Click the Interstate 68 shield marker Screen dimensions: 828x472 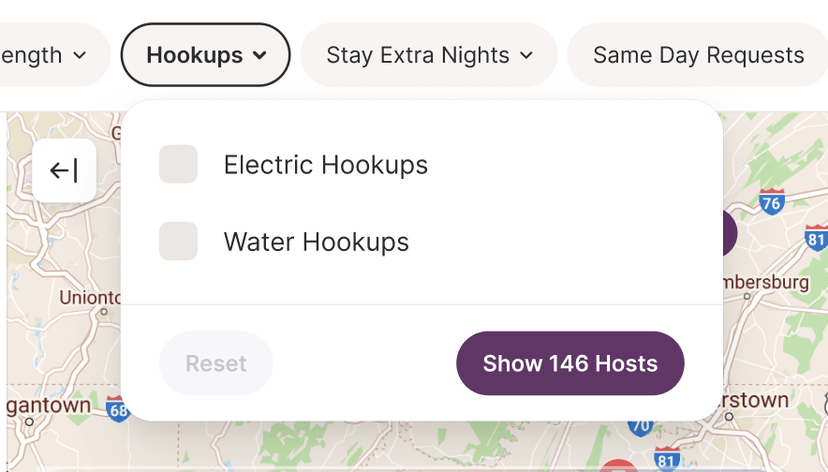[117, 409]
